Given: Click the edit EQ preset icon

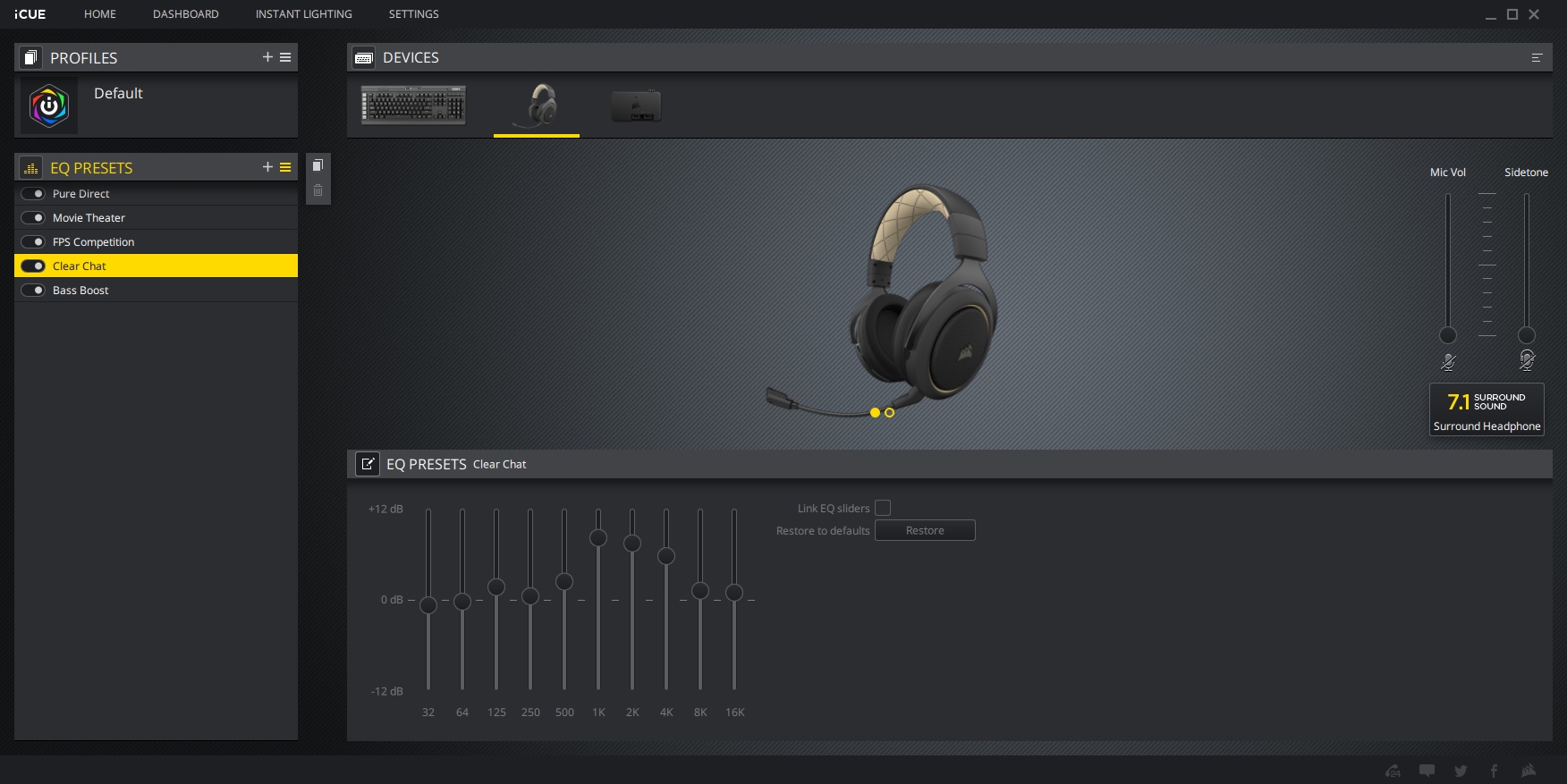Looking at the screenshot, I should coord(367,464).
